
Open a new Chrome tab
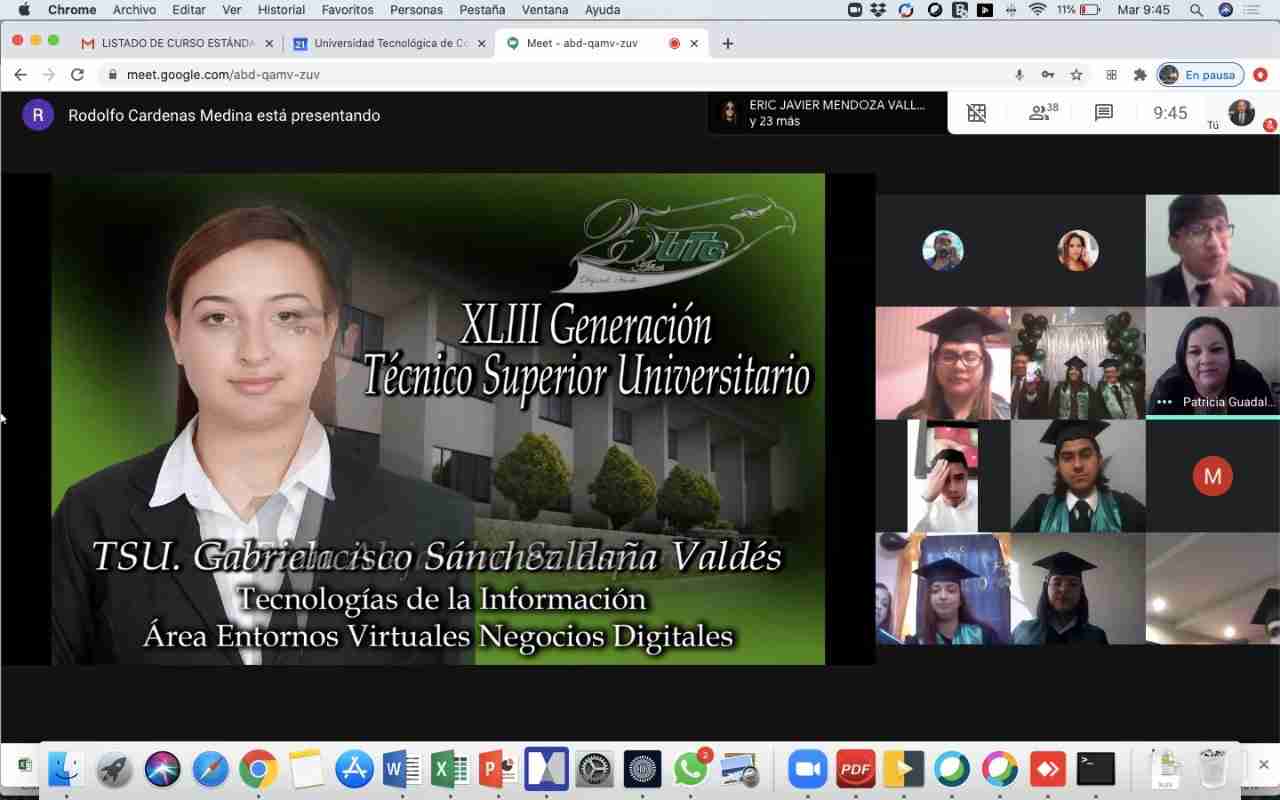[x=727, y=43]
